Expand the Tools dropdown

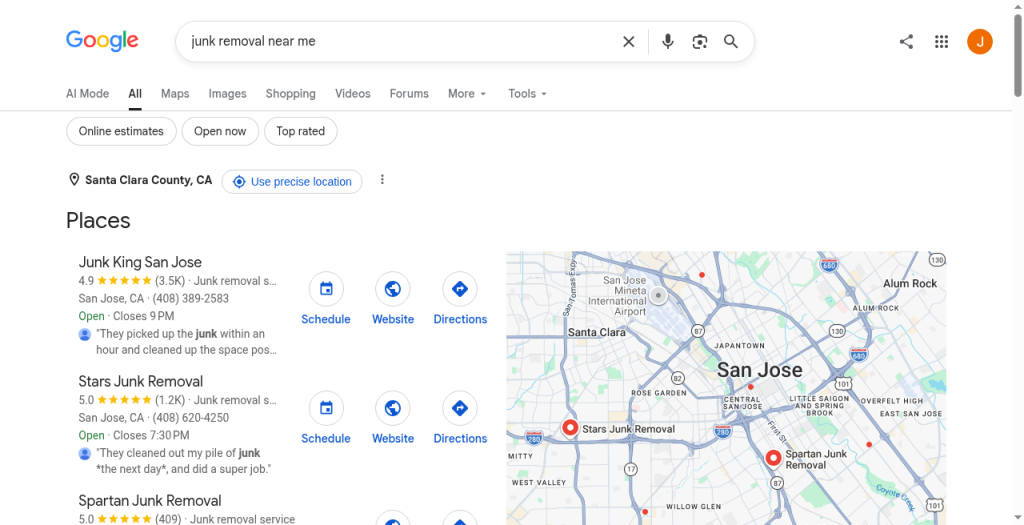click(x=528, y=93)
